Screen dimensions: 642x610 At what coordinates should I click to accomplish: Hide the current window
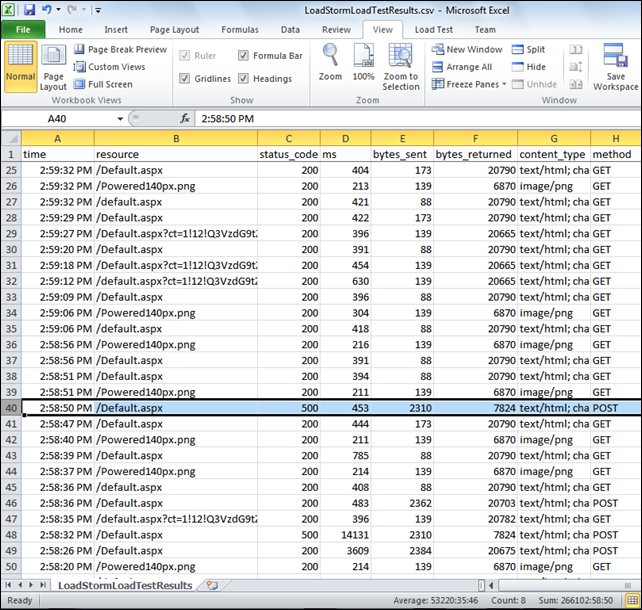tap(529, 67)
